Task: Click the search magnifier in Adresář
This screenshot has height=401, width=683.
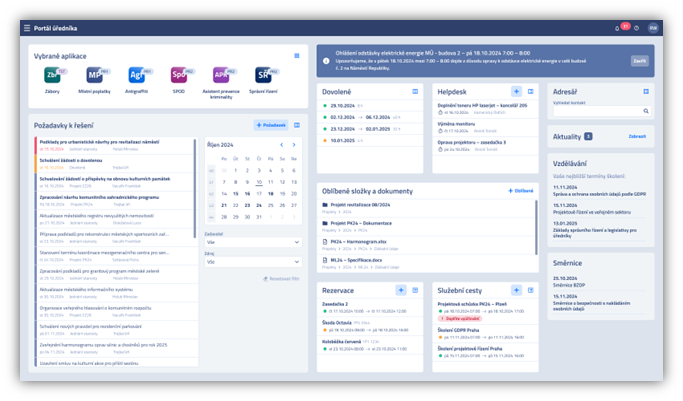Action: coord(646,111)
